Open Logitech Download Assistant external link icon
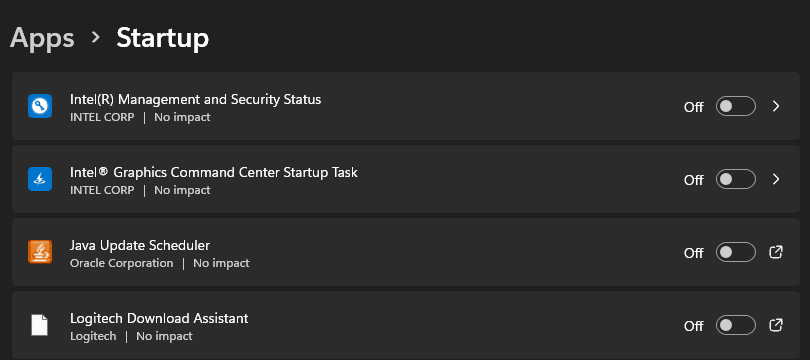The height and width of the screenshot is (360, 810). pyautogui.click(x=776, y=325)
